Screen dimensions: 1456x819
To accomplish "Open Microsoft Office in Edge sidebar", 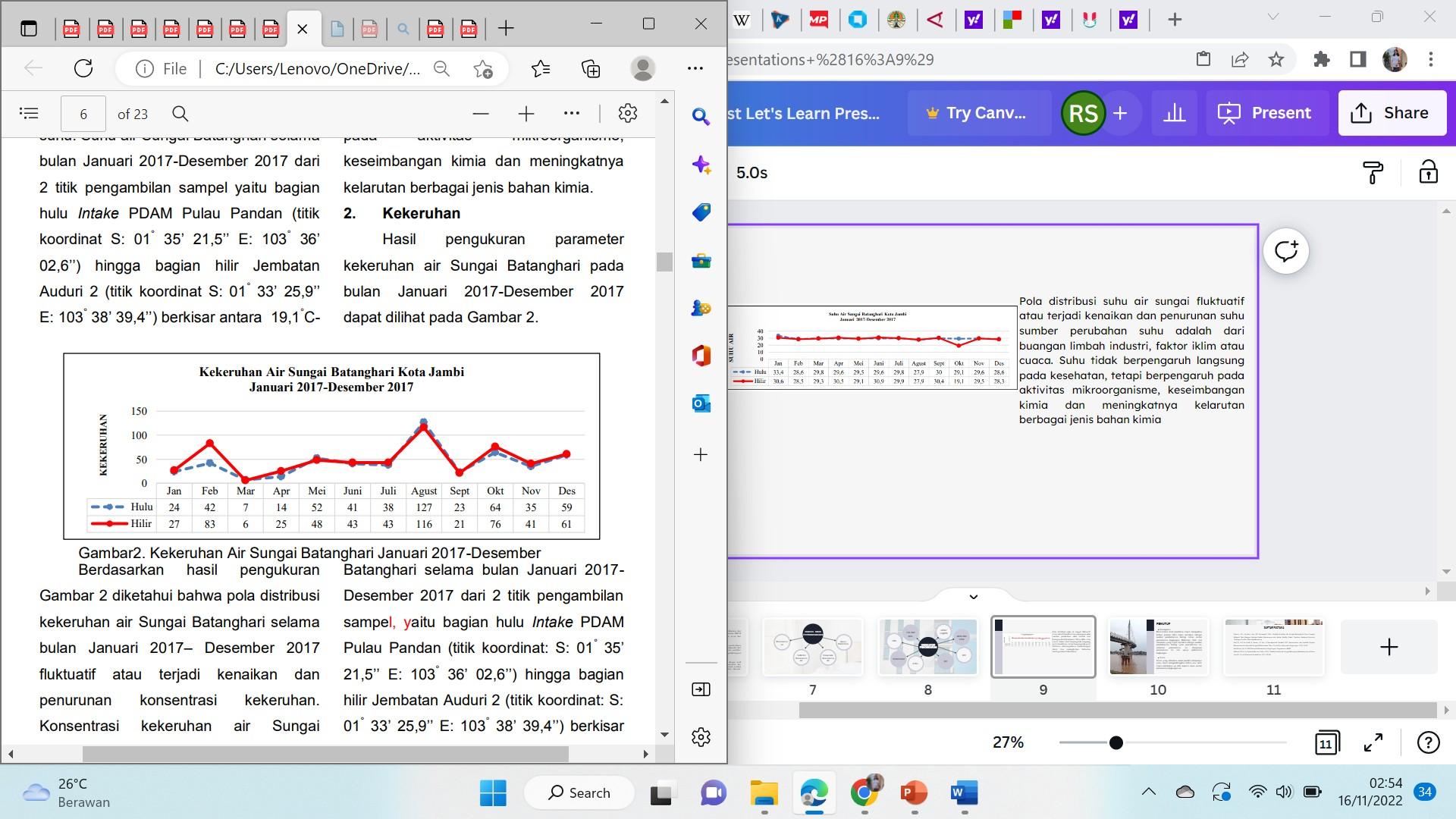I will click(x=701, y=356).
